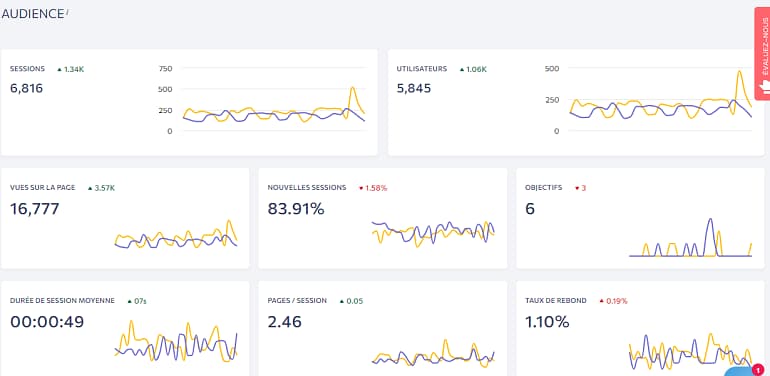Click the purple spike in Objectifs sparkline
The width and height of the screenshot is (770, 376).
(709, 221)
